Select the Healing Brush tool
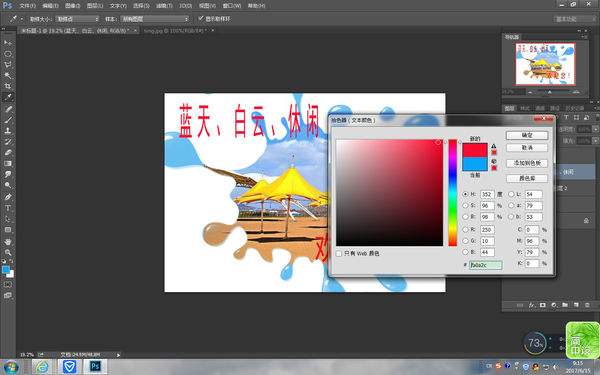 [x=8, y=109]
